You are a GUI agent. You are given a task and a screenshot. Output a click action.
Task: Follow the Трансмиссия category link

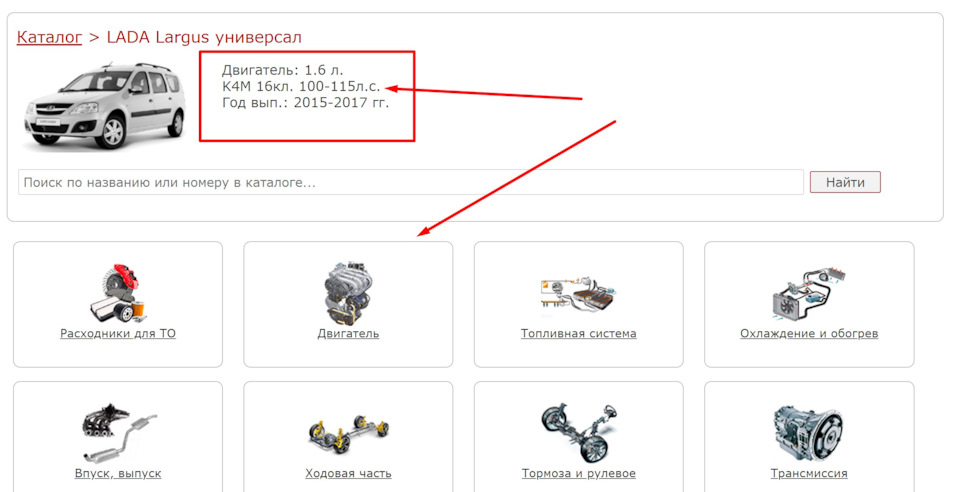[x=809, y=474]
